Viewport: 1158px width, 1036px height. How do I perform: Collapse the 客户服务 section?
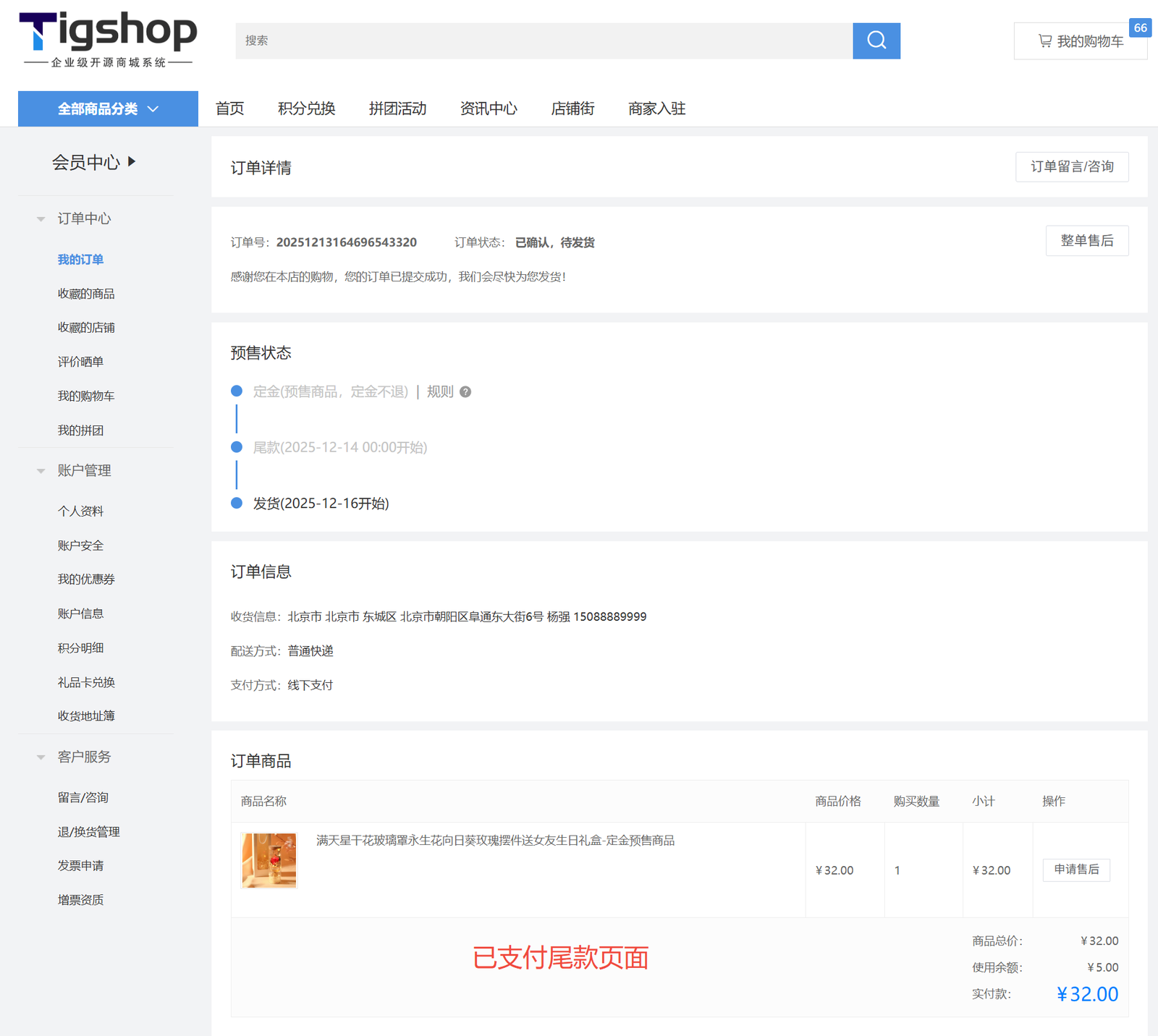pyautogui.click(x=41, y=757)
